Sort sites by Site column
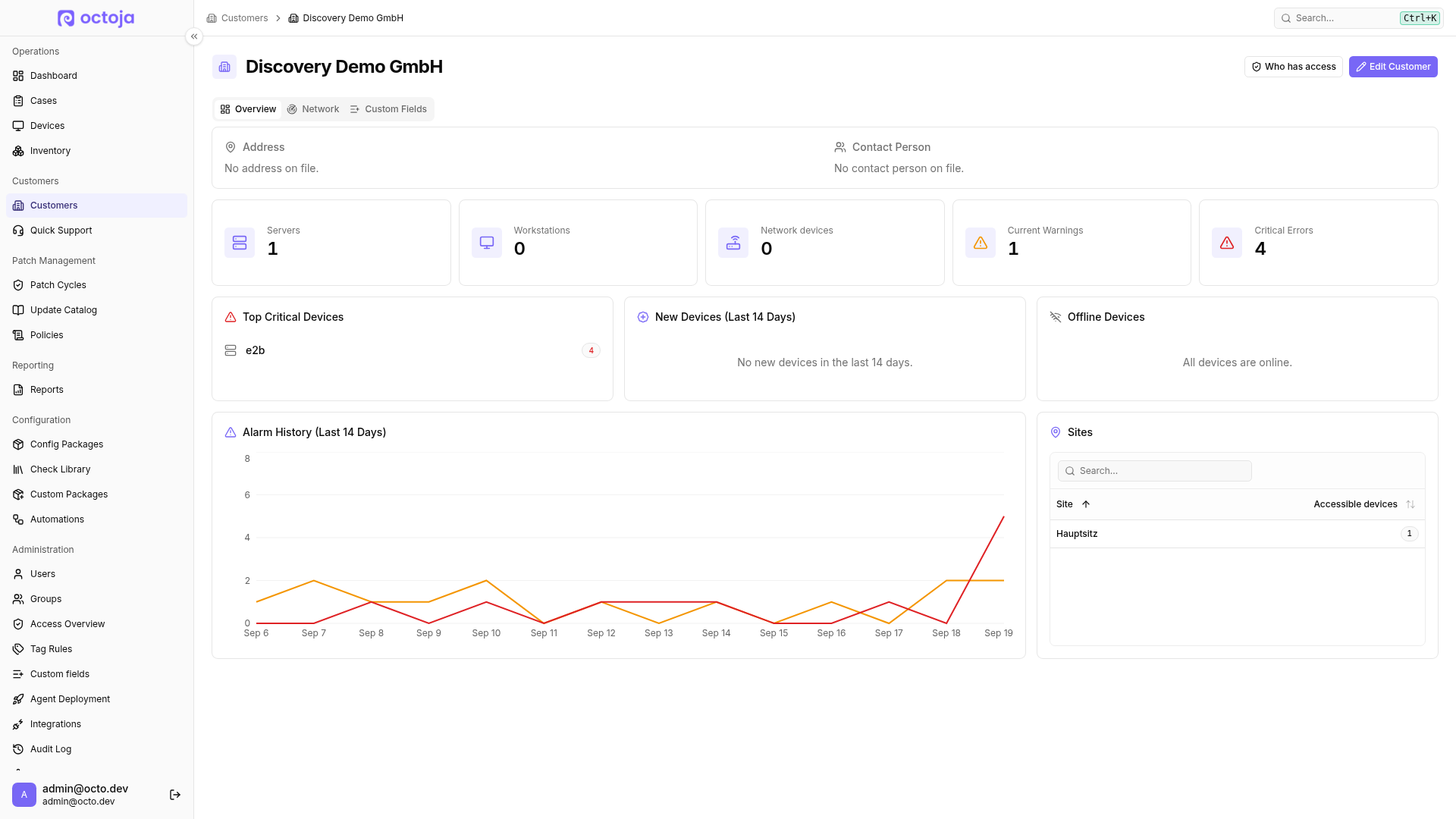 click(x=1073, y=504)
